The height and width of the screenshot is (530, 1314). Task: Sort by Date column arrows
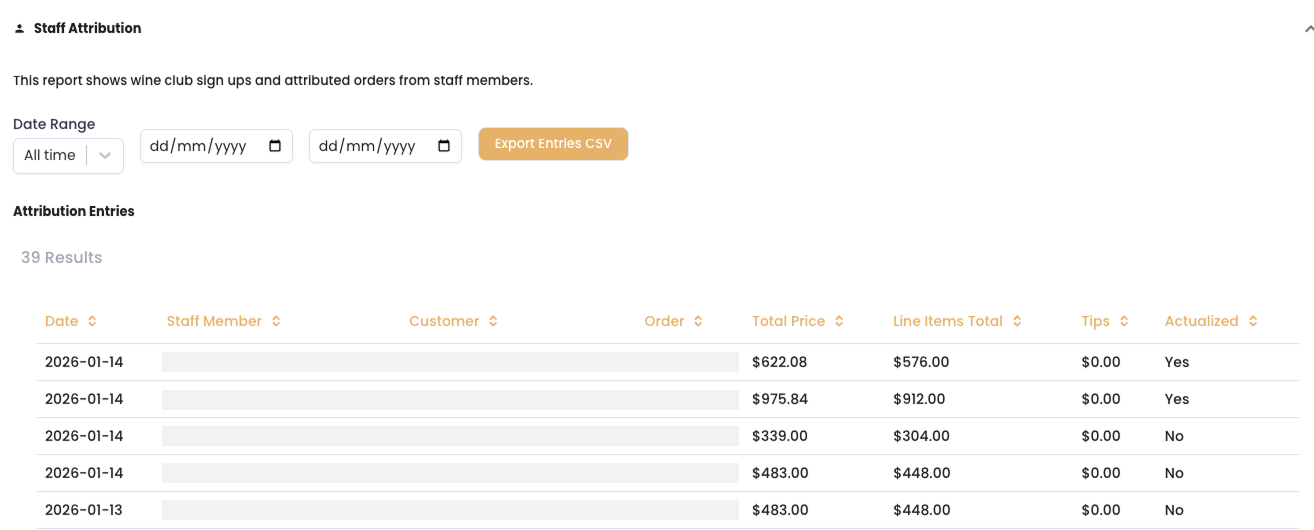(x=92, y=321)
